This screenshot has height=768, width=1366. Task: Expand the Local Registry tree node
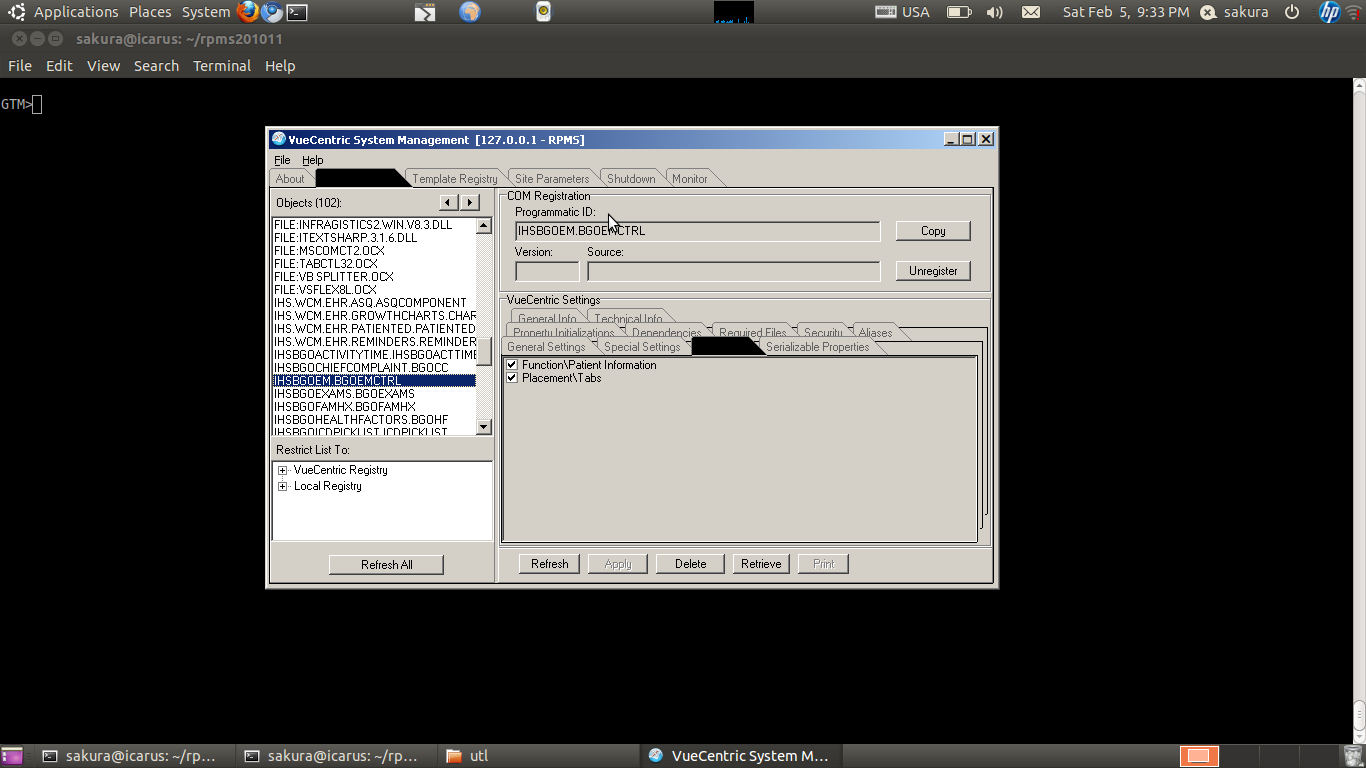(283, 486)
